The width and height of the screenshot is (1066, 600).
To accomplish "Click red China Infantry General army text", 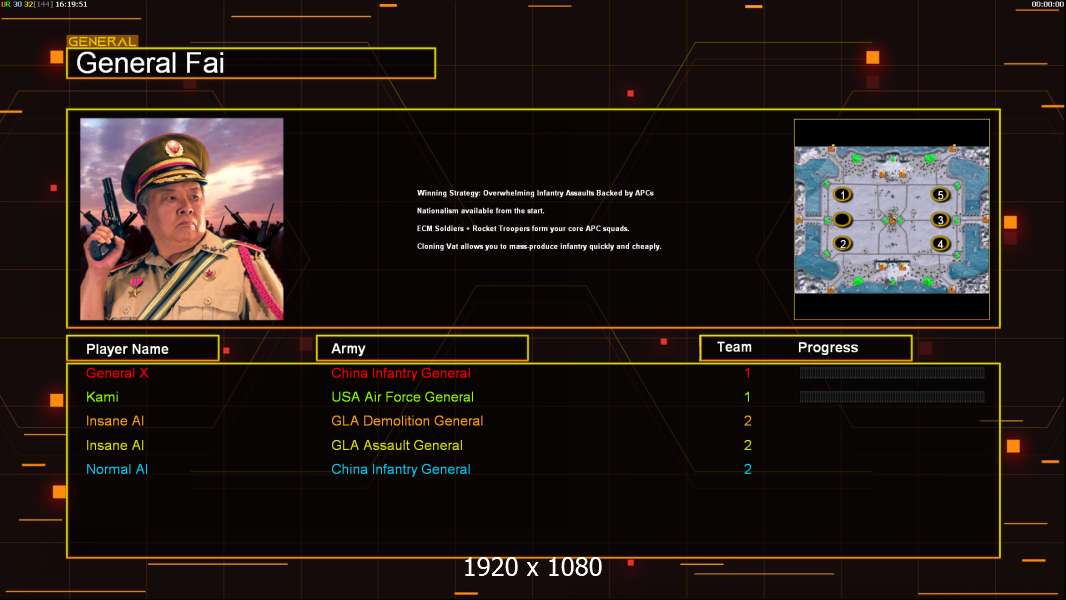I will tap(400, 373).
